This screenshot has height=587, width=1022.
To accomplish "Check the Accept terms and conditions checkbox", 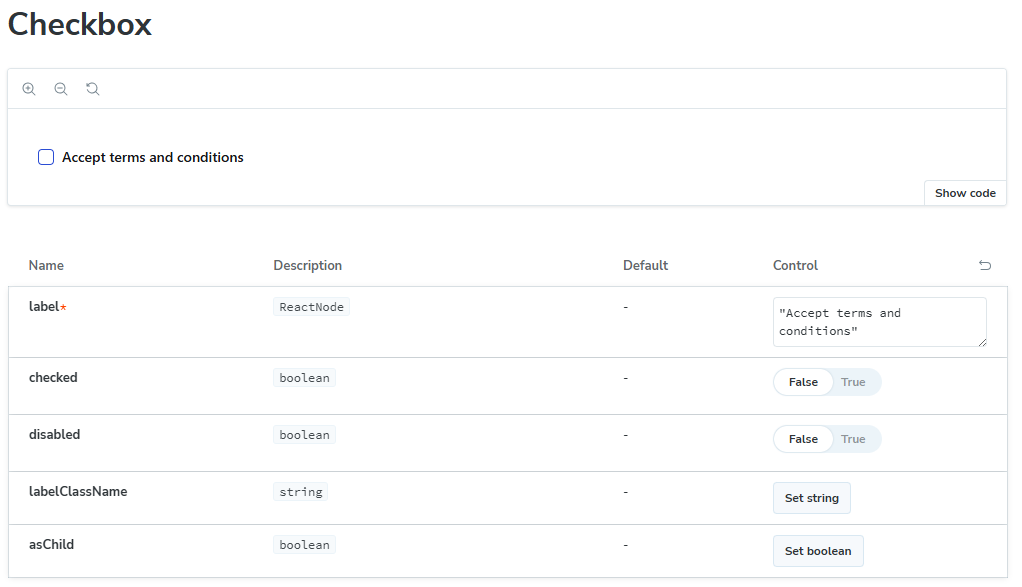I will coord(46,157).
